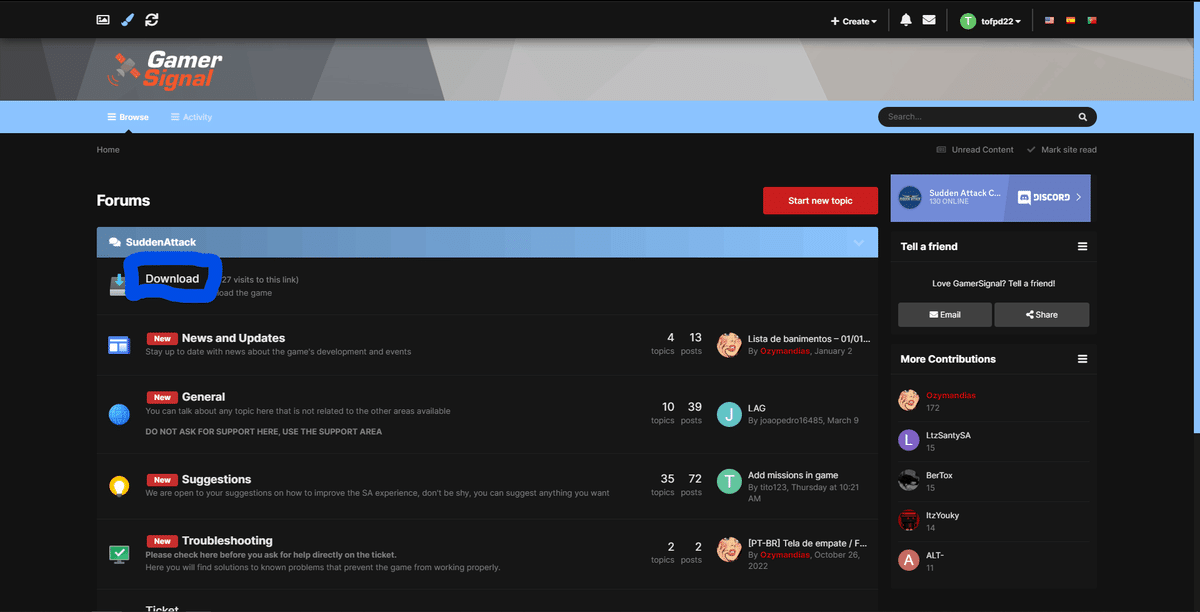Open the General forum
The width and height of the screenshot is (1200, 612).
203,397
